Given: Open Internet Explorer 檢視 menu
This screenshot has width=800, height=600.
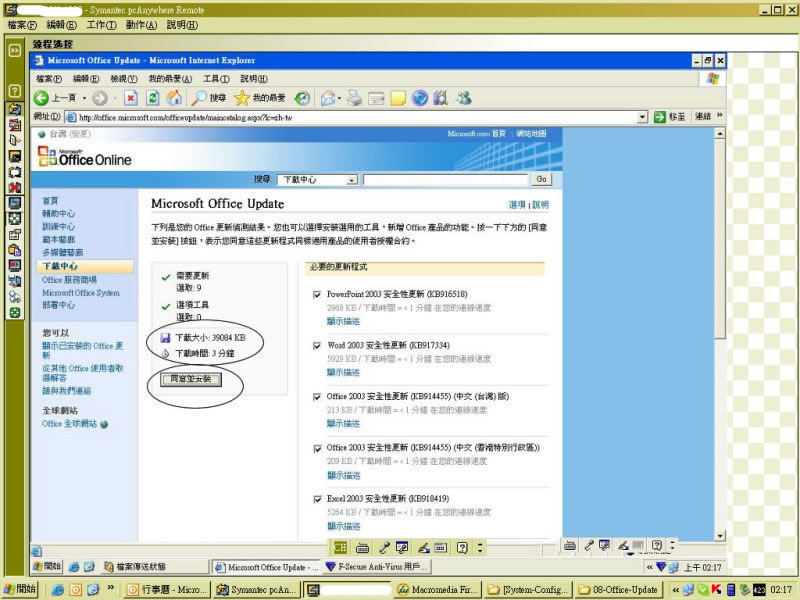Looking at the screenshot, I should [124, 79].
